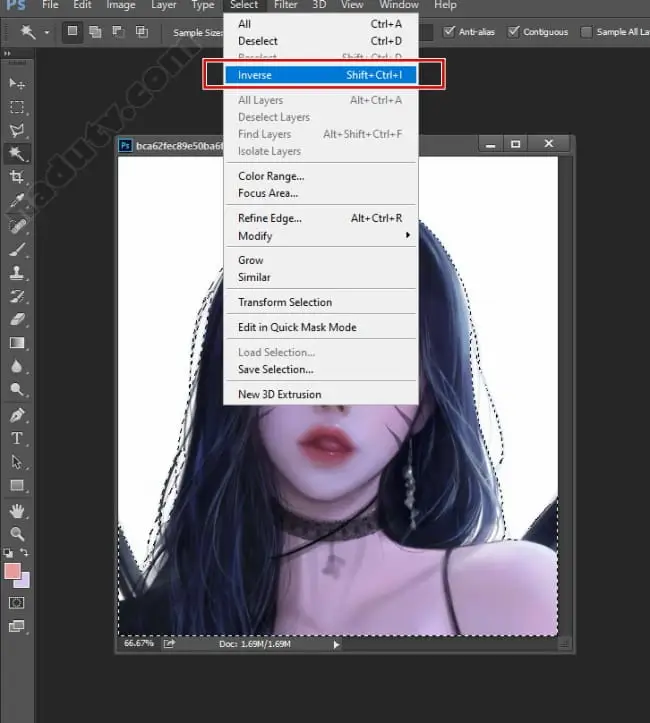This screenshot has width=650, height=723.
Task: Select the Move tool
Action: [x=17, y=83]
